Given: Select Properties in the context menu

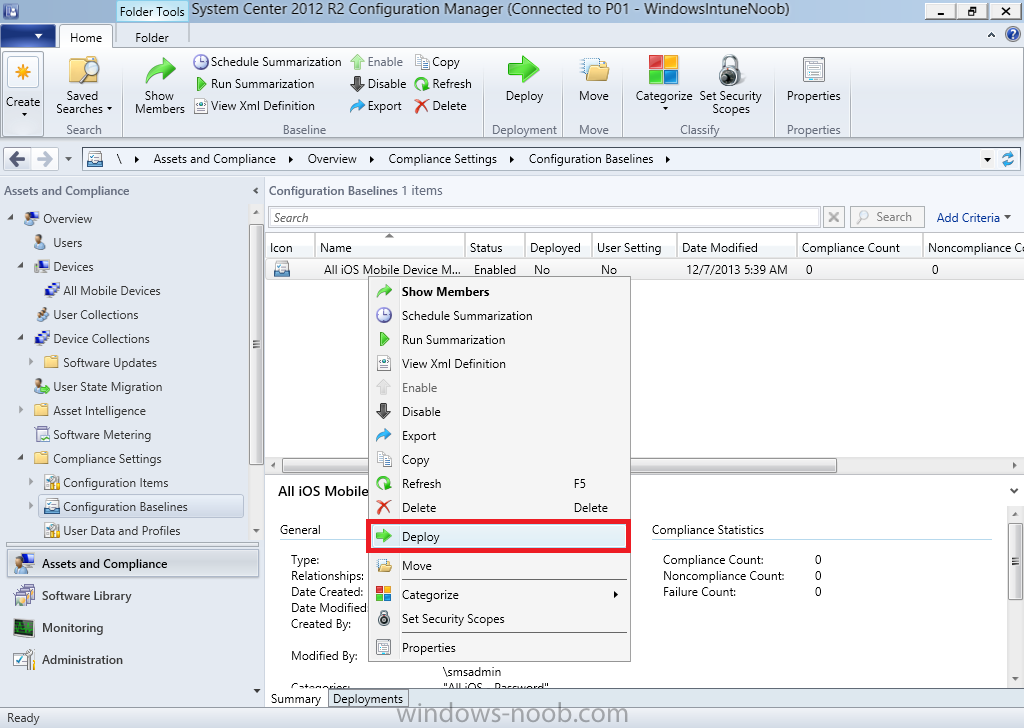Looking at the screenshot, I should [x=500, y=648].
